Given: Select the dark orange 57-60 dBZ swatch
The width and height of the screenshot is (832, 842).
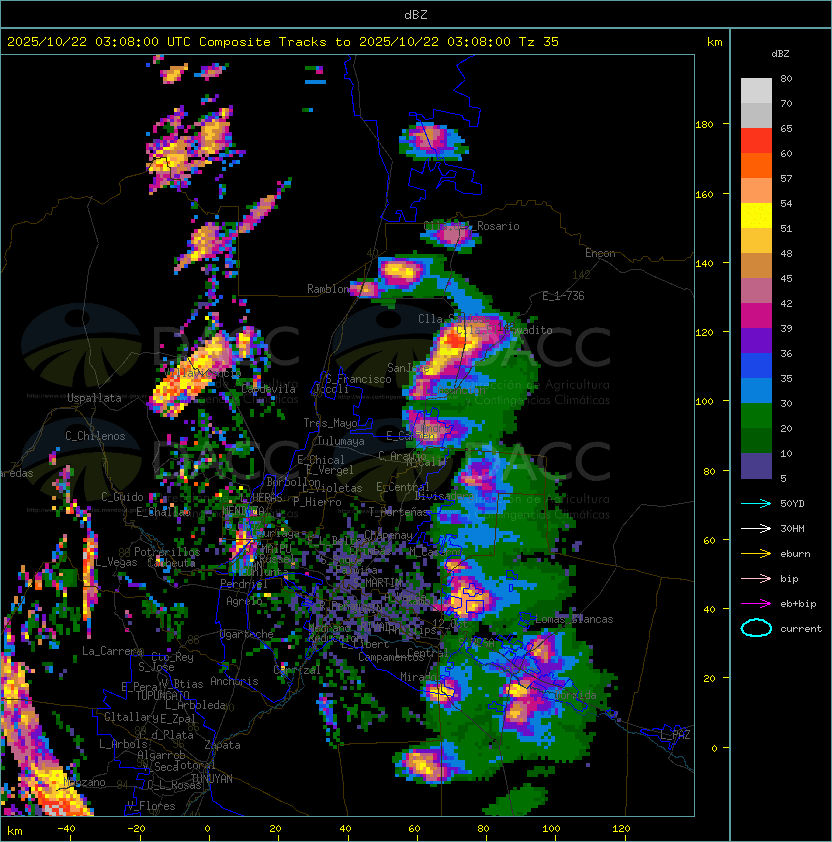Looking at the screenshot, I should point(756,165).
